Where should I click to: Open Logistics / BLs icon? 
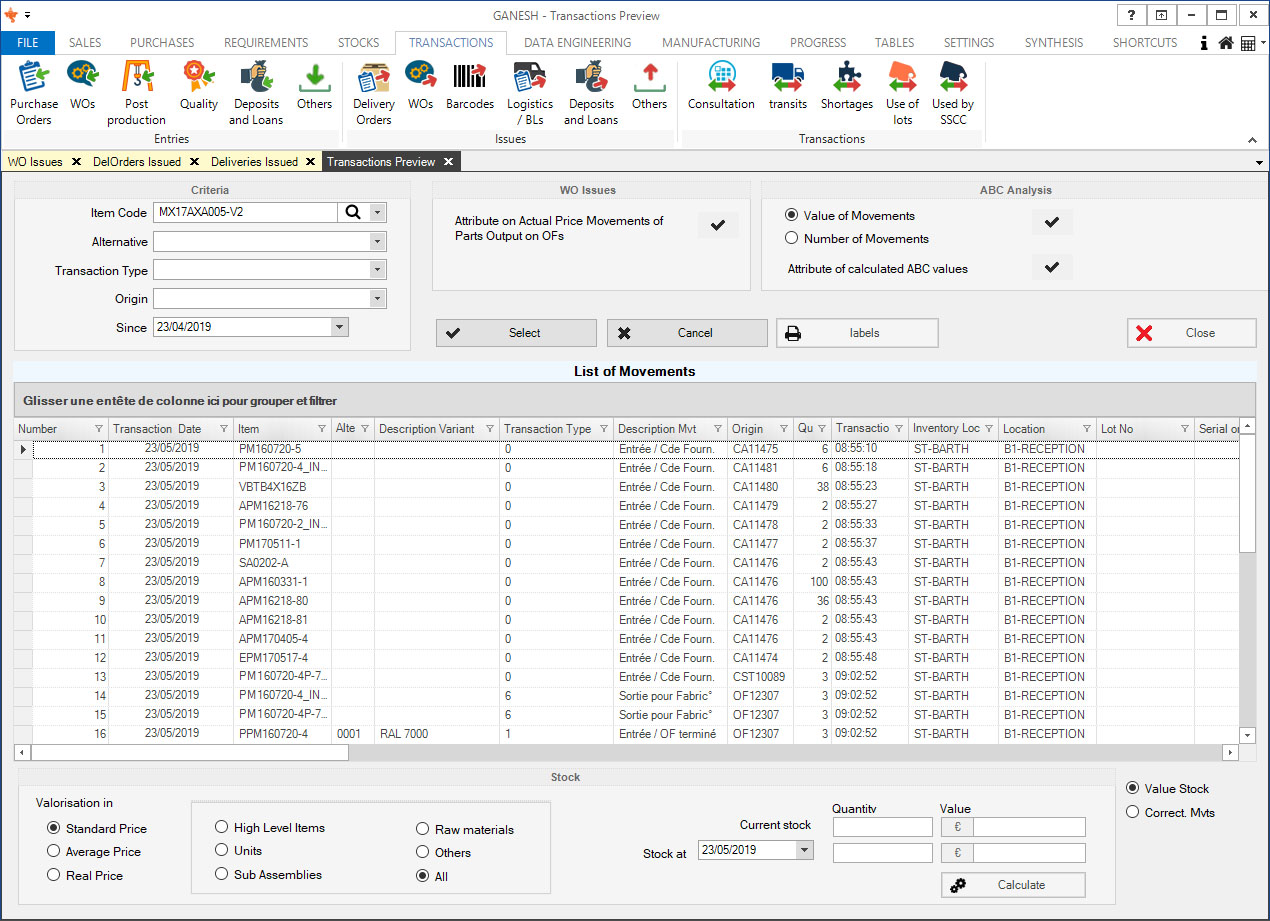[529, 92]
